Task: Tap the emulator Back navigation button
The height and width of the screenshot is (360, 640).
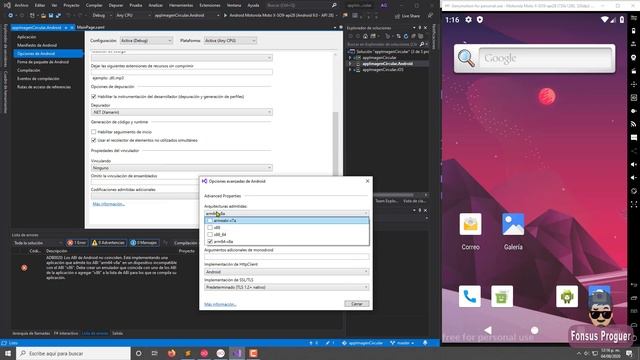Action: [488, 330]
